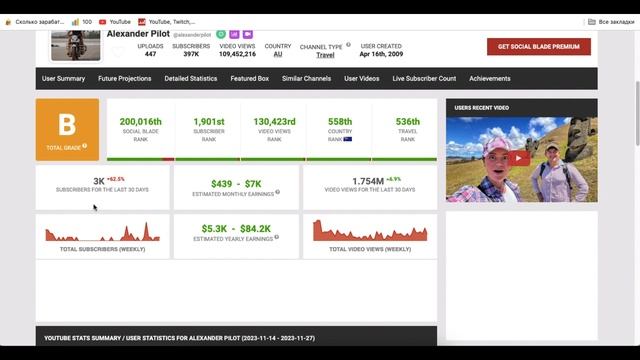Open the Similar Channels tab

[306, 78]
